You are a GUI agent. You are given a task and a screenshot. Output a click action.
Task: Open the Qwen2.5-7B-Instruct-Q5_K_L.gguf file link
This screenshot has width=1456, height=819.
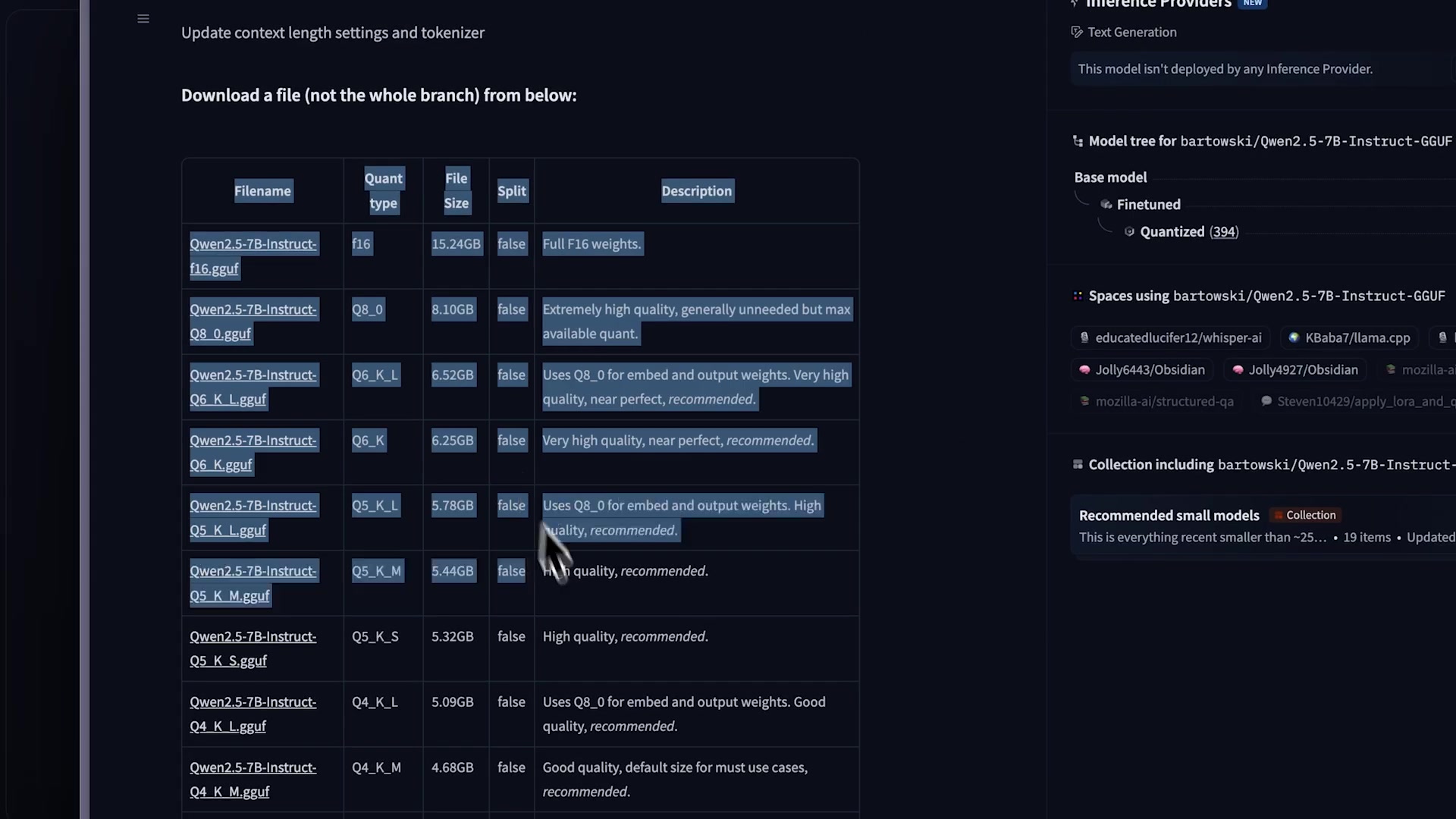pos(253,518)
